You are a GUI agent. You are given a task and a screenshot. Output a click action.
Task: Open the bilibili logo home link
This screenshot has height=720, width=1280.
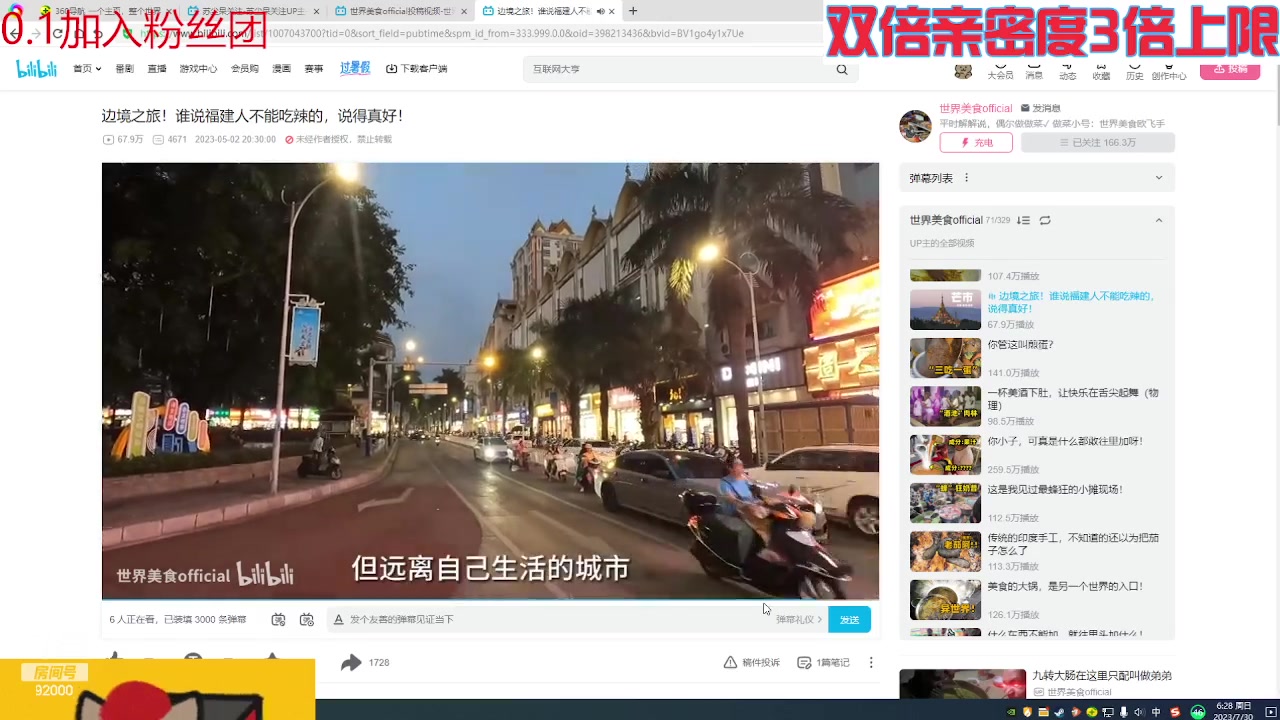pyautogui.click(x=37, y=69)
